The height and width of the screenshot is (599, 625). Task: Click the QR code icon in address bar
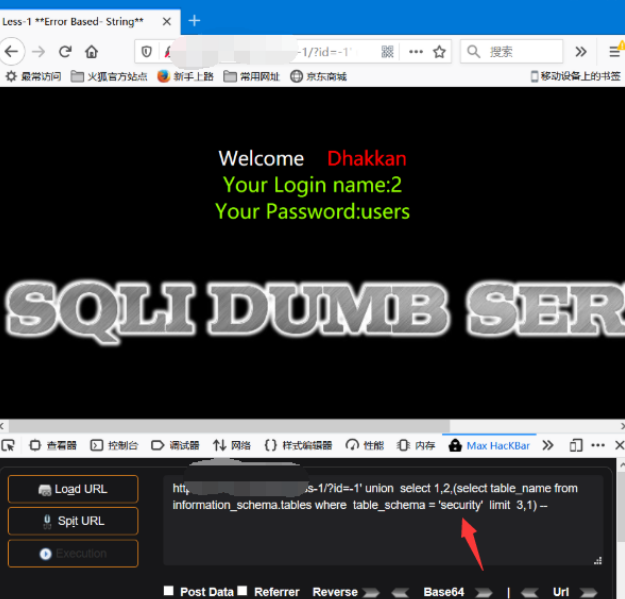(387, 51)
